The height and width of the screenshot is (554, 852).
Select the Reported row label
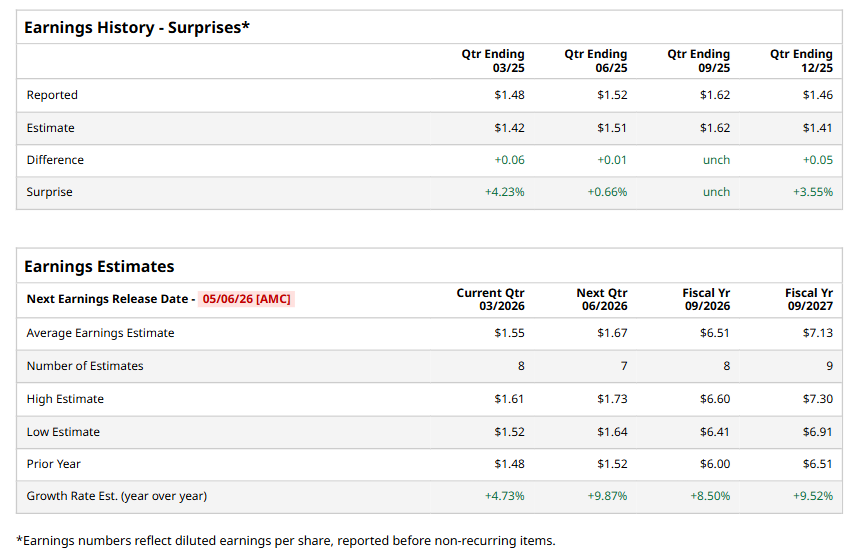click(x=52, y=95)
